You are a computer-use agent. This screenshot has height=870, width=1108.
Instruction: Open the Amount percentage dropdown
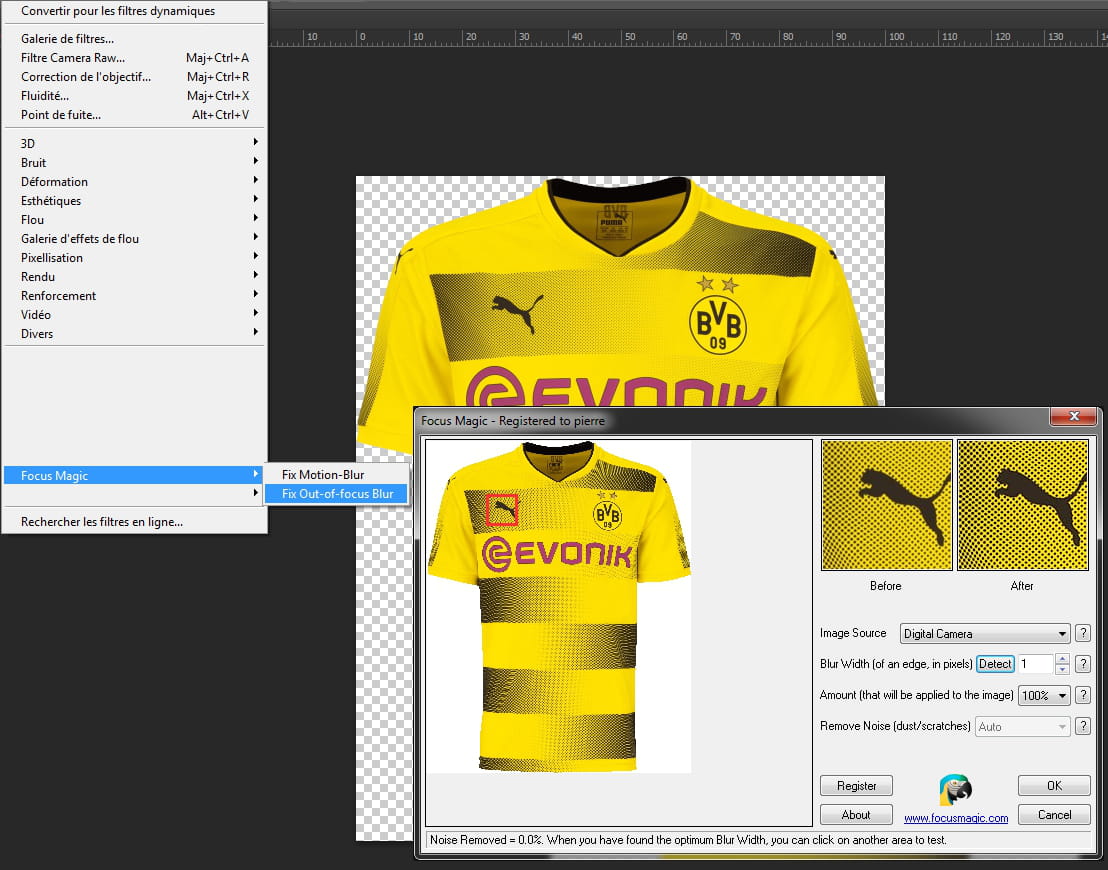(x=1044, y=695)
